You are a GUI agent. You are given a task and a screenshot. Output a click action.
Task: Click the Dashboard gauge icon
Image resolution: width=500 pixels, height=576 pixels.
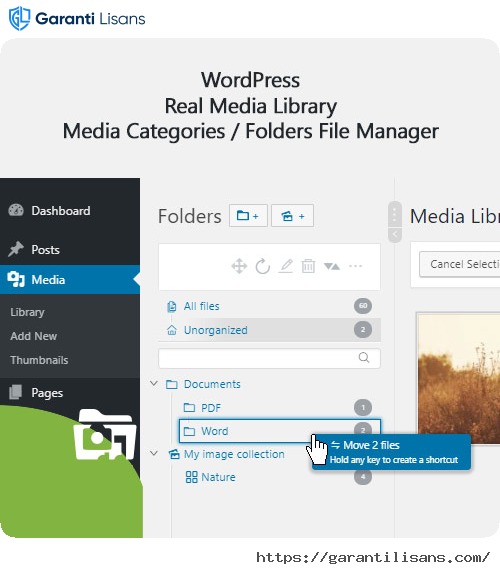pyautogui.click(x=16, y=210)
